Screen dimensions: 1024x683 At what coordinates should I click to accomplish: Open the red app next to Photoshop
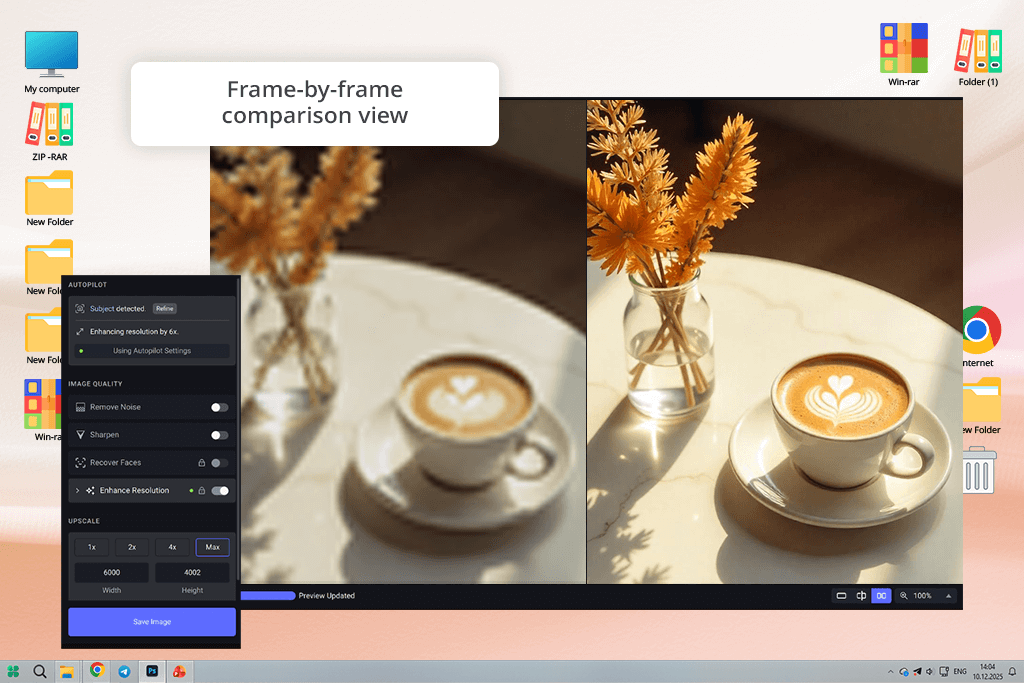click(x=179, y=671)
